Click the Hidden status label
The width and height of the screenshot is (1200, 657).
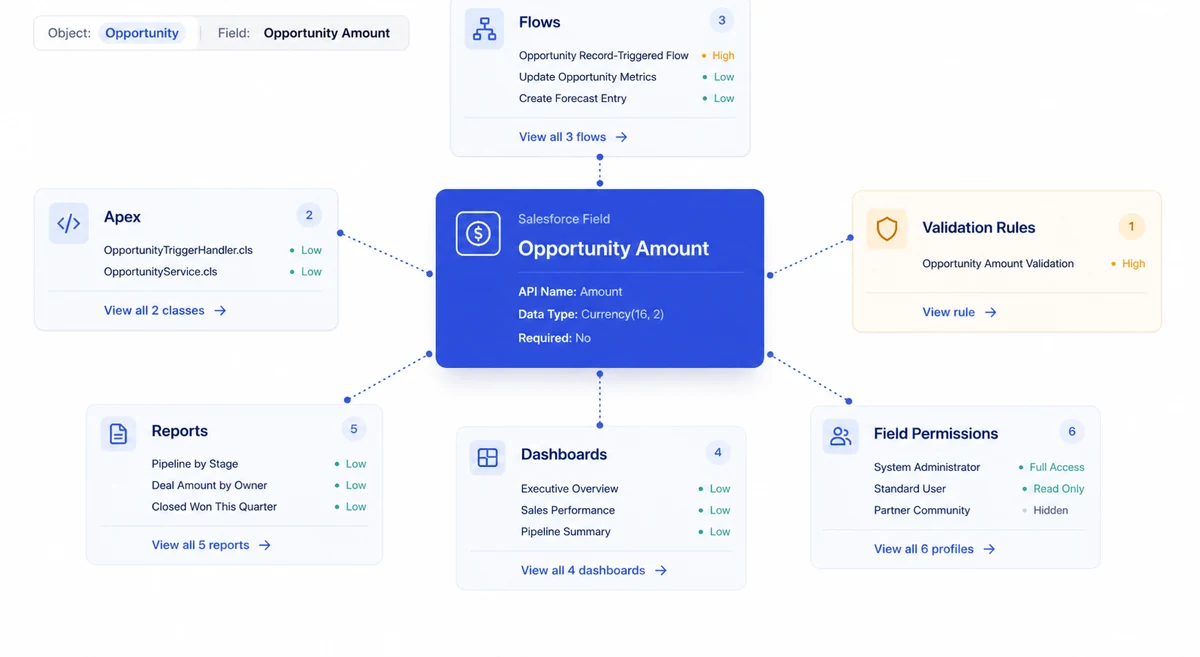tap(1051, 510)
